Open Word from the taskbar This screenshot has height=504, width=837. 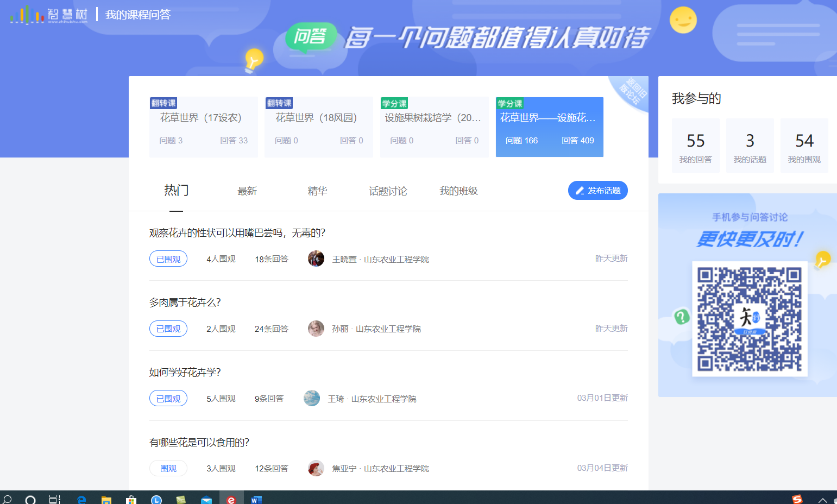[256, 498]
